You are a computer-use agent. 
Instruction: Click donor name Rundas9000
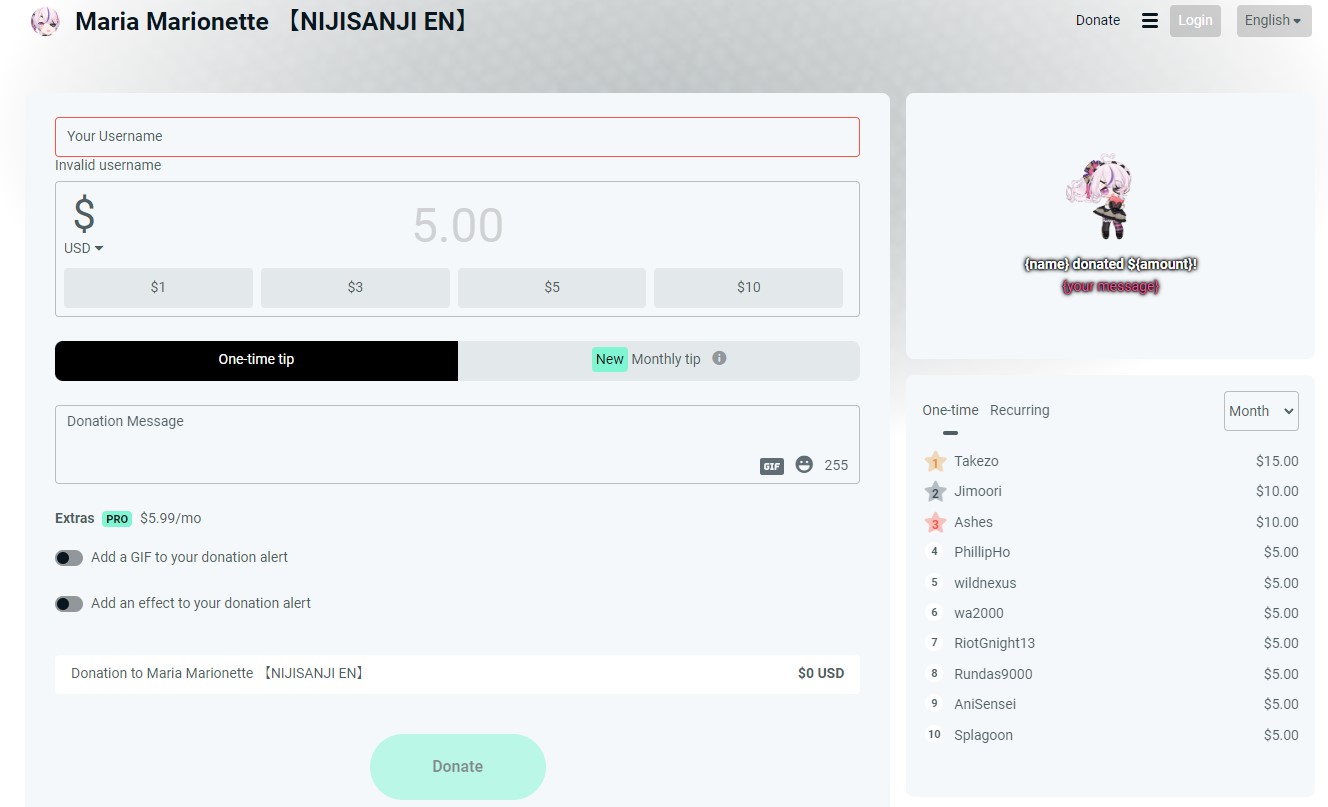993,674
